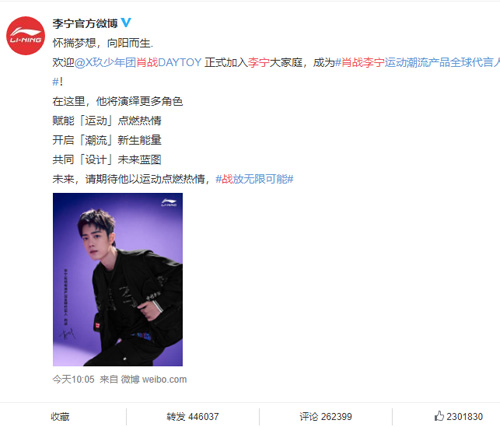Click the red 肖战 text in the mention
This screenshot has width=500, height=427.
click(147, 62)
